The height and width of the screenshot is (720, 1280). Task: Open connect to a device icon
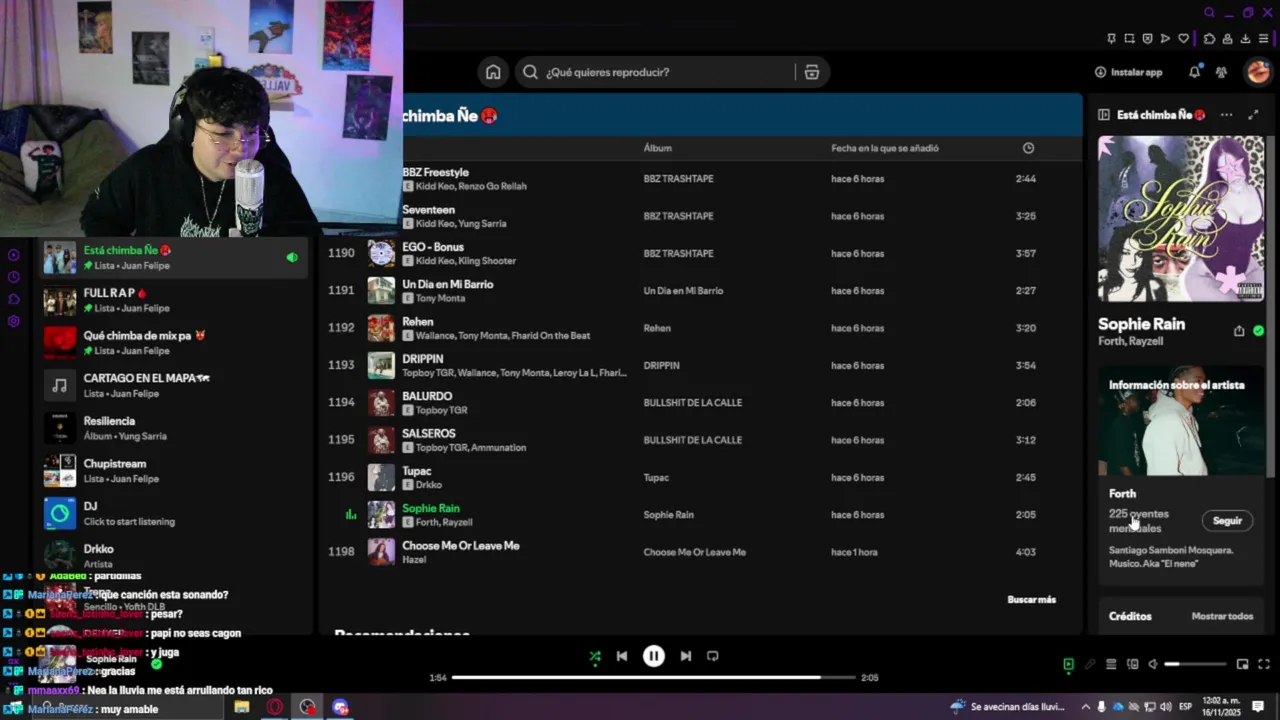tap(1132, 664)
